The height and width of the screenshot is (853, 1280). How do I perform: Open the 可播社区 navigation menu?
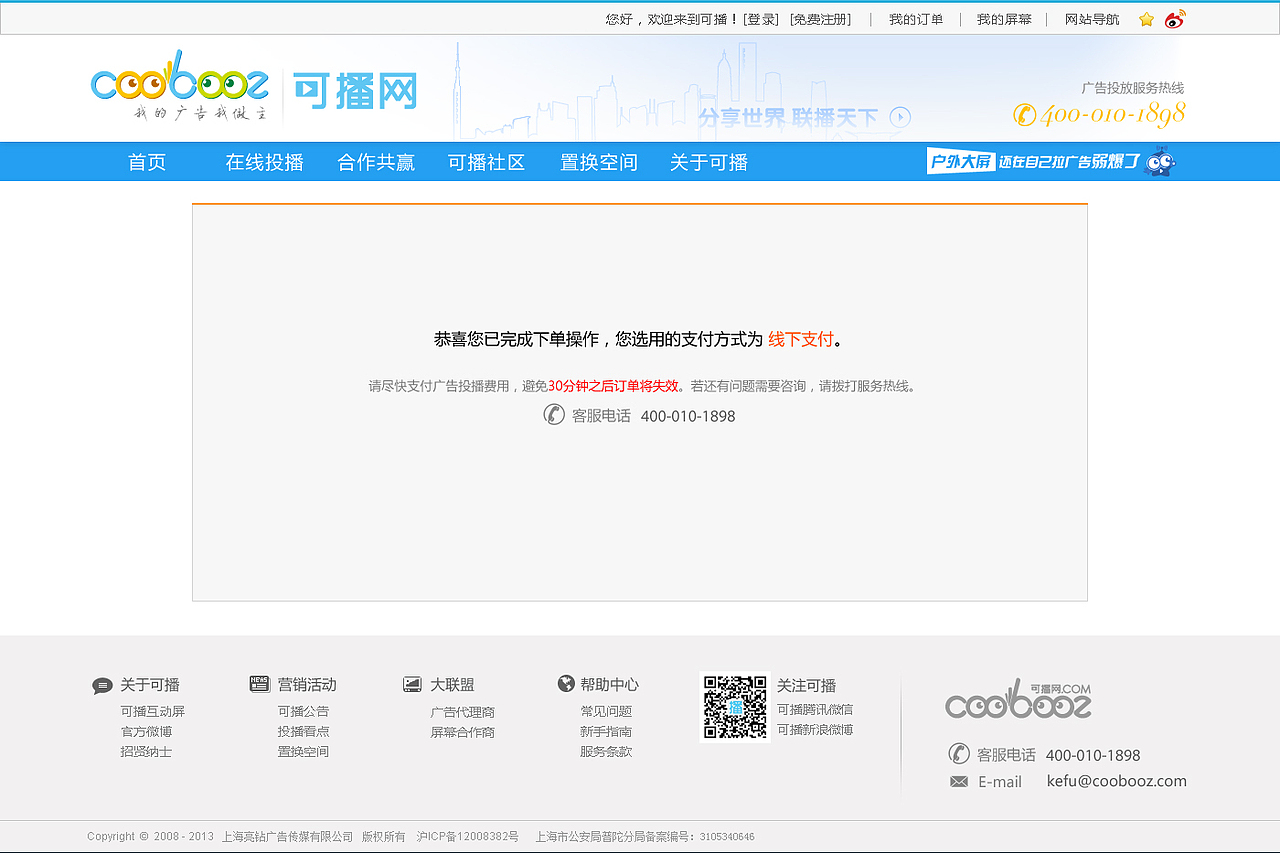point(487,162)
